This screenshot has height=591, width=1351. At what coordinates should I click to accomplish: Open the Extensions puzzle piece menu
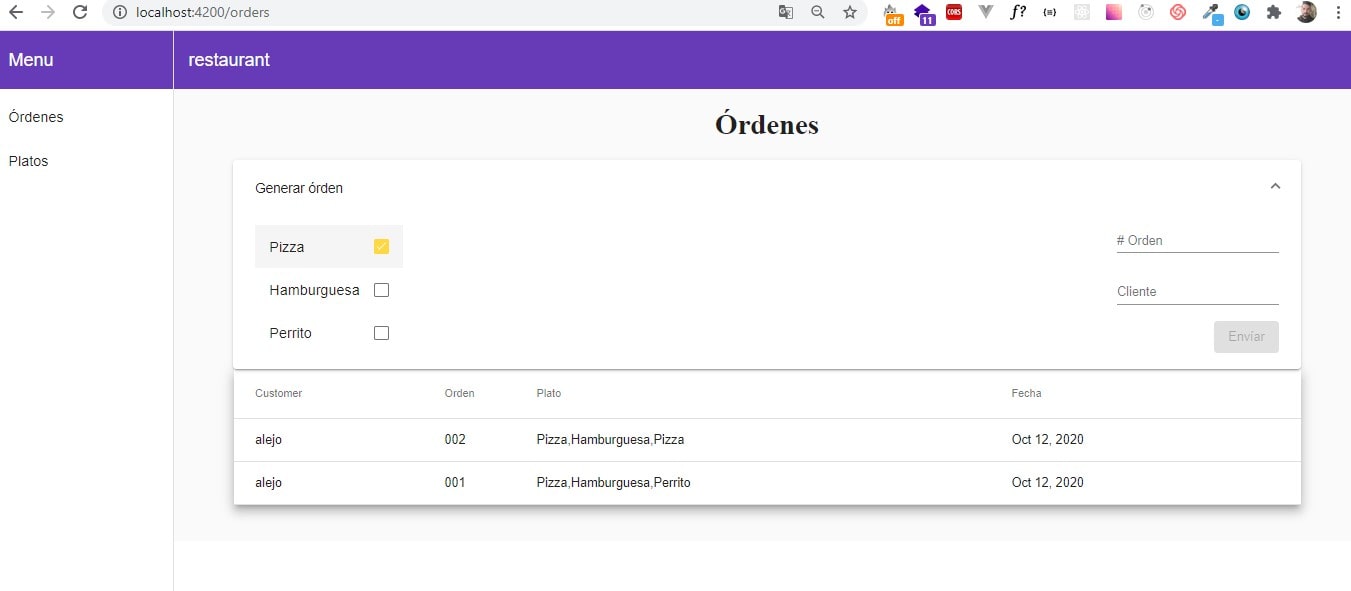point(1273,13)
